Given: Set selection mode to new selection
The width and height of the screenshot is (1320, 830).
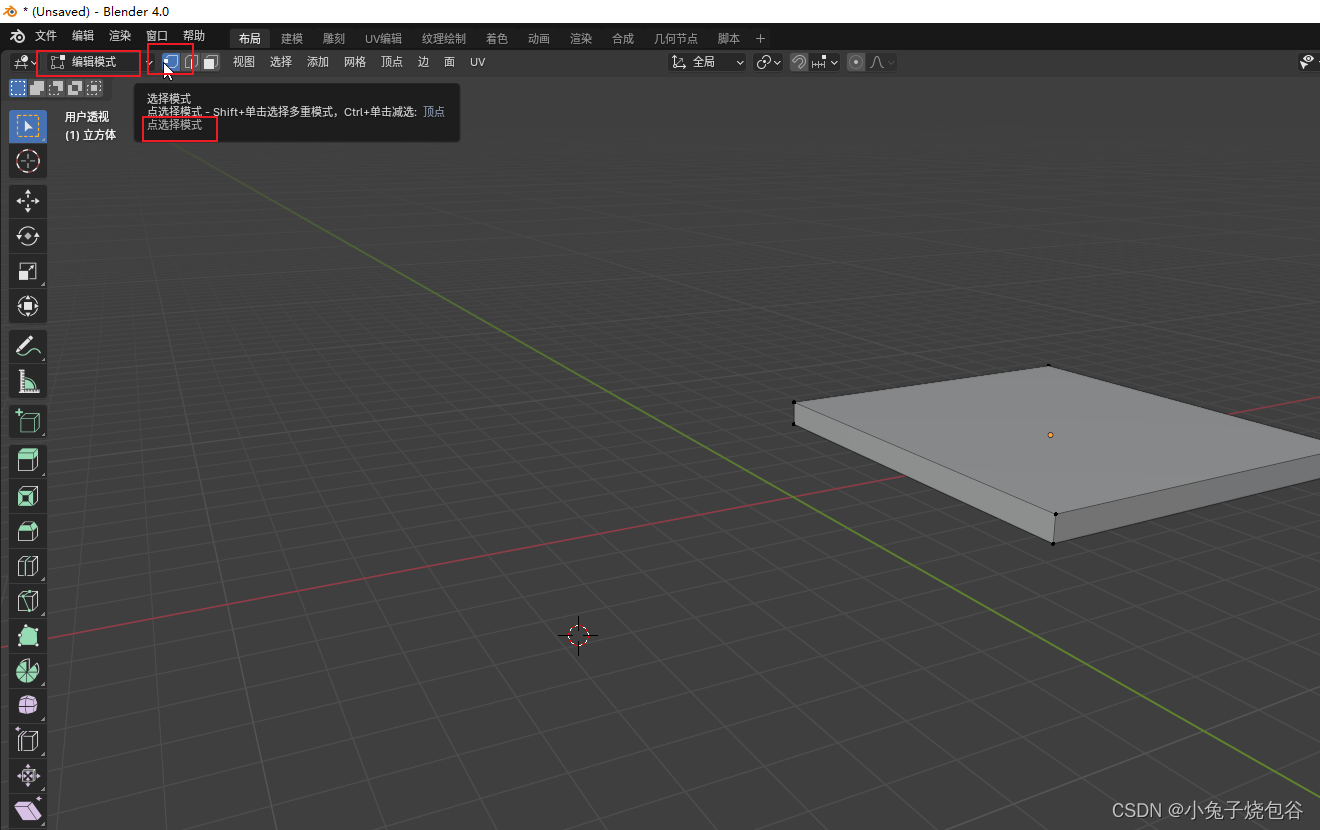Looking at the screenshot, I should (x=18, y=88).
